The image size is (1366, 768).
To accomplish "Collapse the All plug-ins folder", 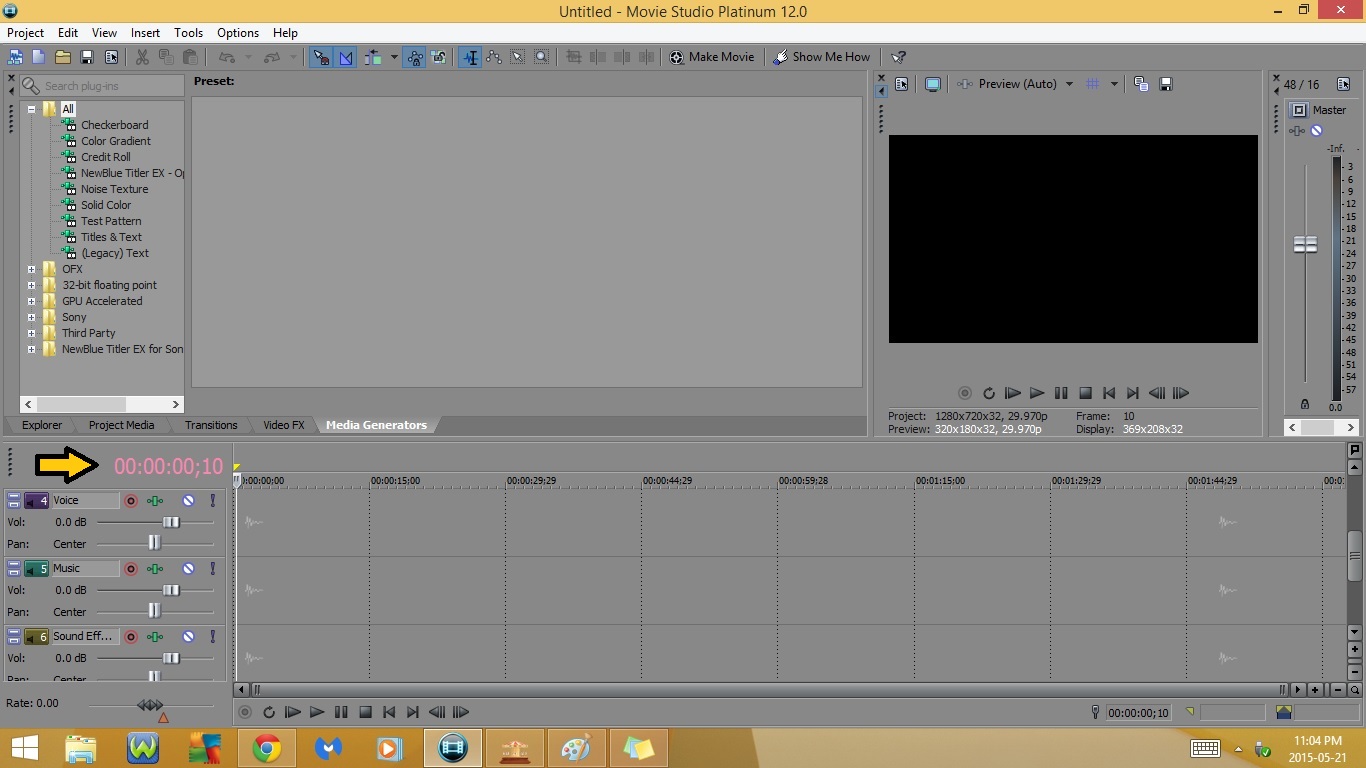I will 31,109.
